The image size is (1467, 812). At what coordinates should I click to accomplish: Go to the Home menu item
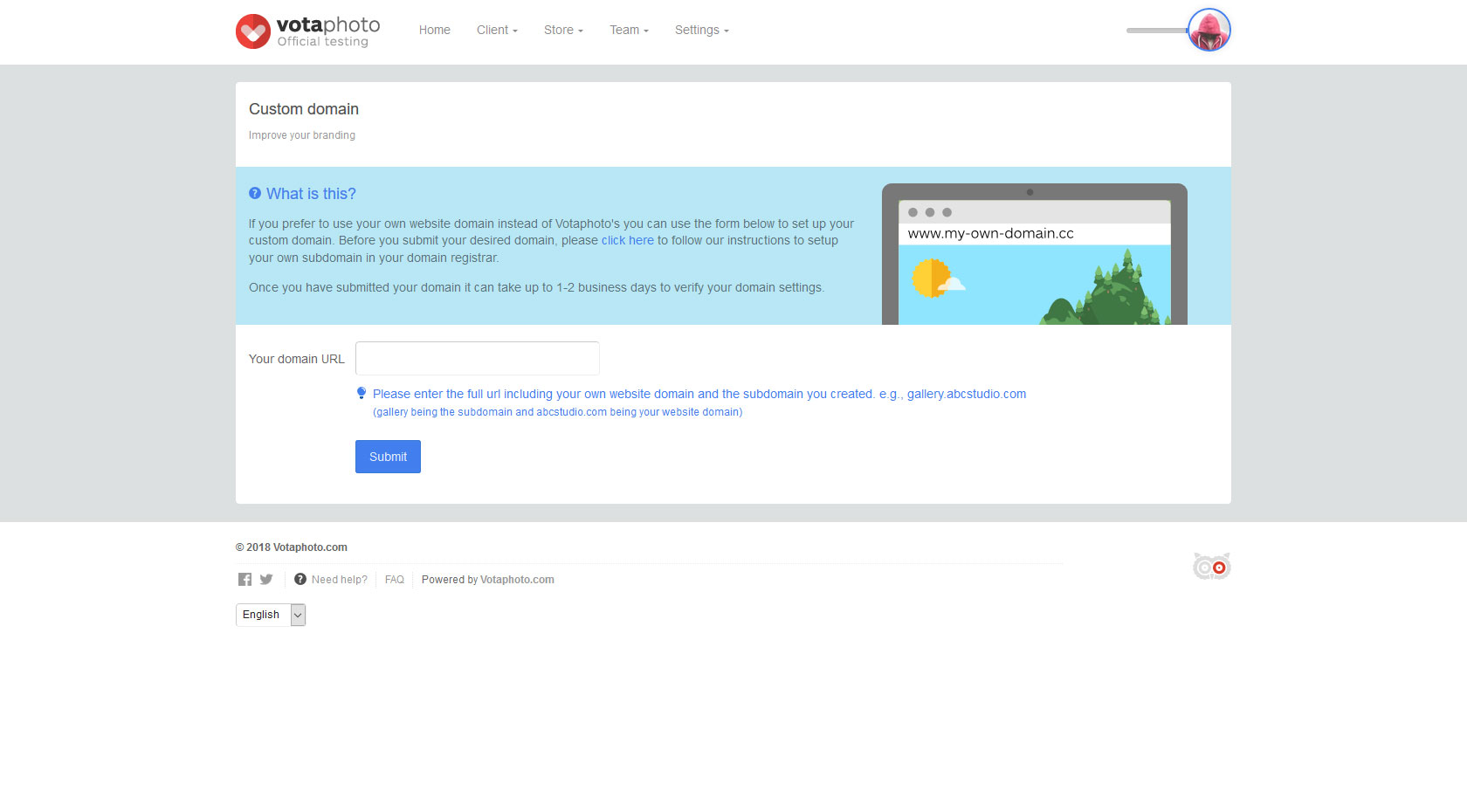[435, 30]
